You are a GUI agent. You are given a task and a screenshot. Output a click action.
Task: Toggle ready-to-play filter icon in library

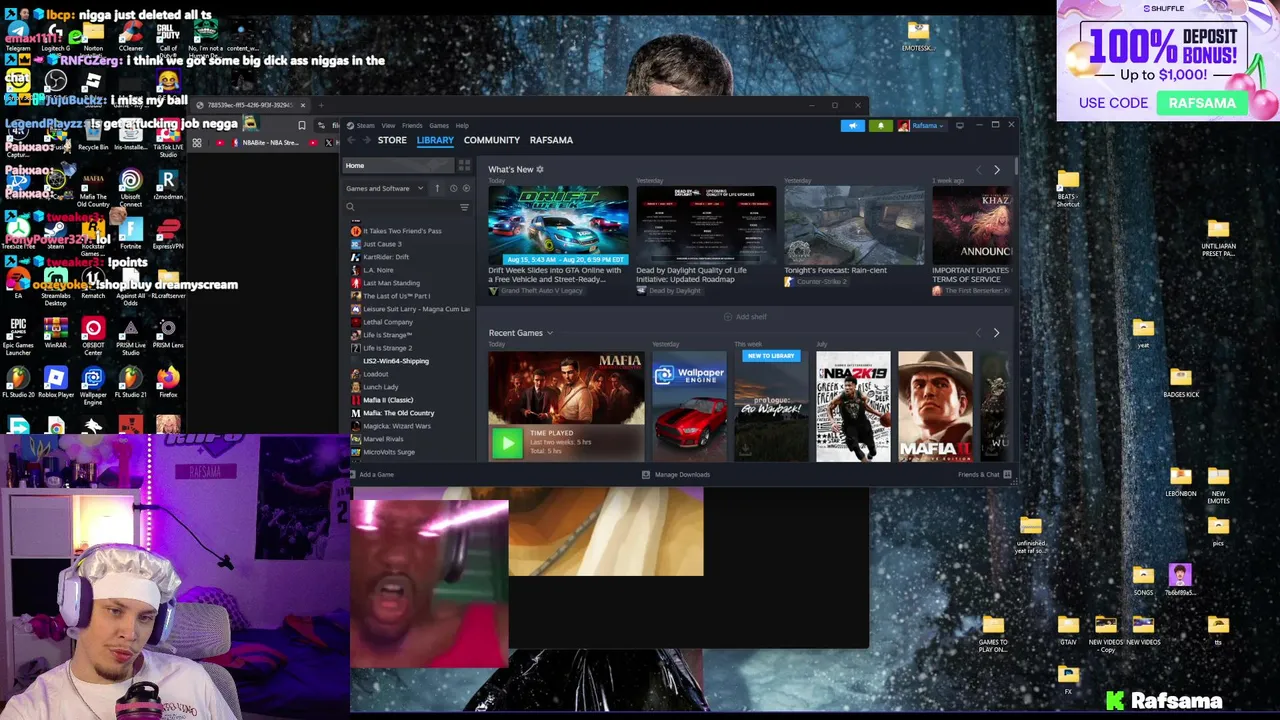click(465, 188)
